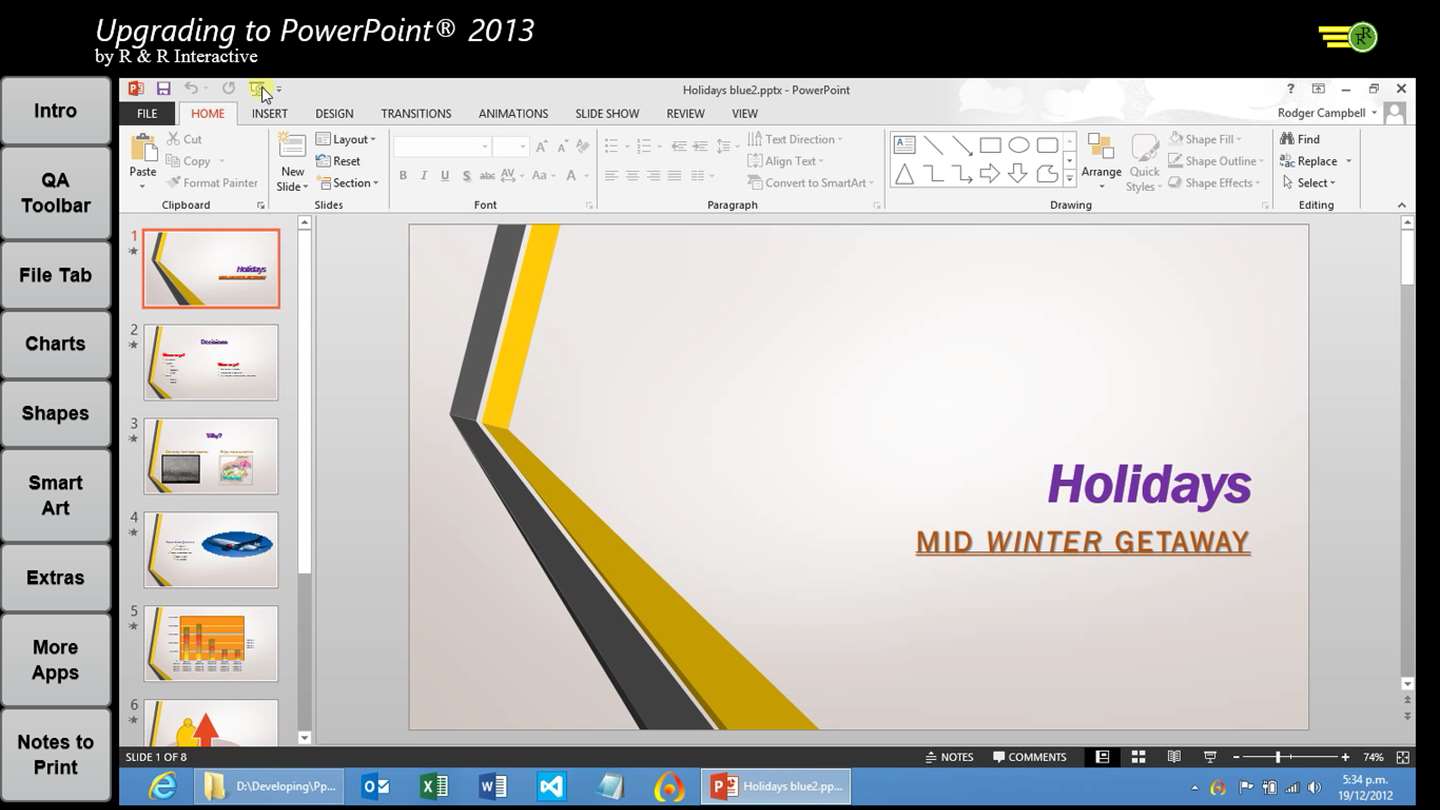Choose the Isosceles Triangle shape
The height and width of the screenshot is (810, 1440).
904,174
